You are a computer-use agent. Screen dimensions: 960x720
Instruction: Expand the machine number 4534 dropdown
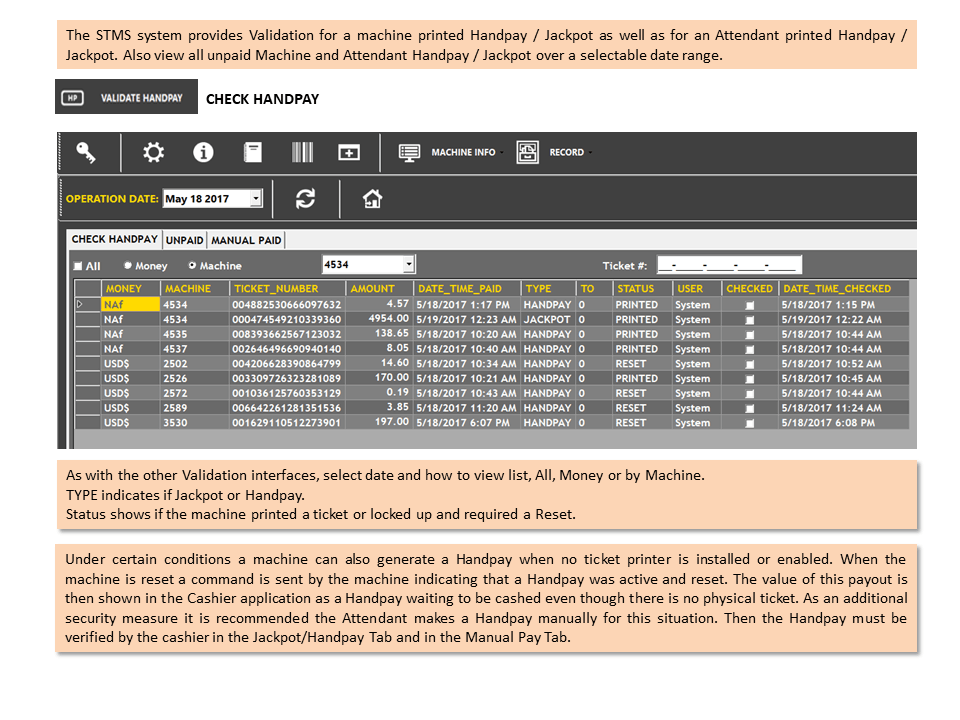(x=409, y=264)
